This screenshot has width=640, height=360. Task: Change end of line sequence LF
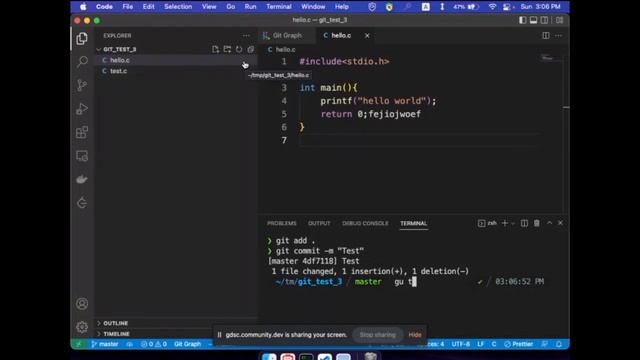(481, 344)
